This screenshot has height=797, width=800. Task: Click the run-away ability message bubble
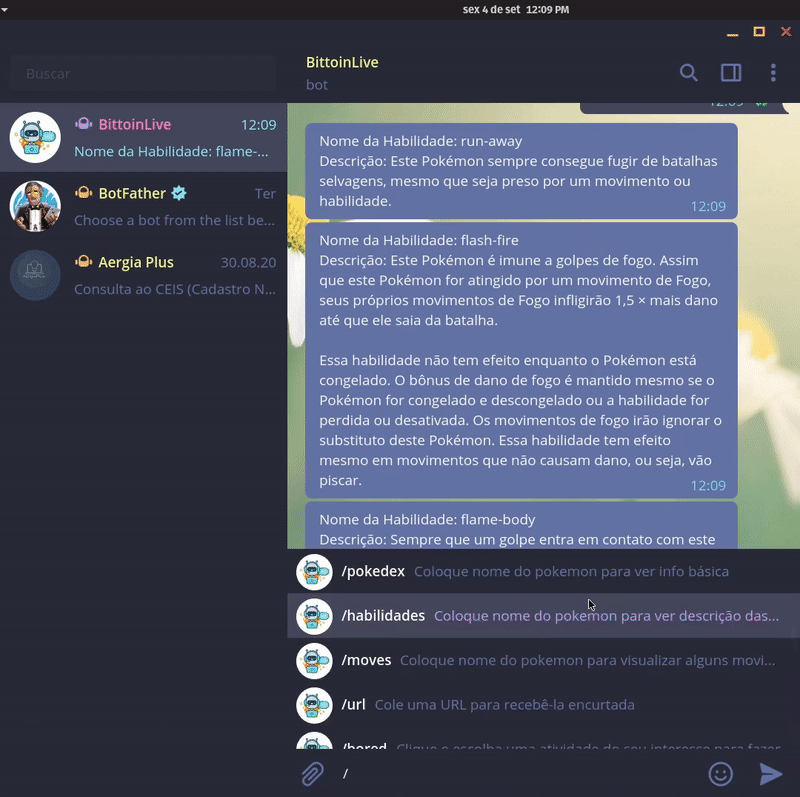521,171
